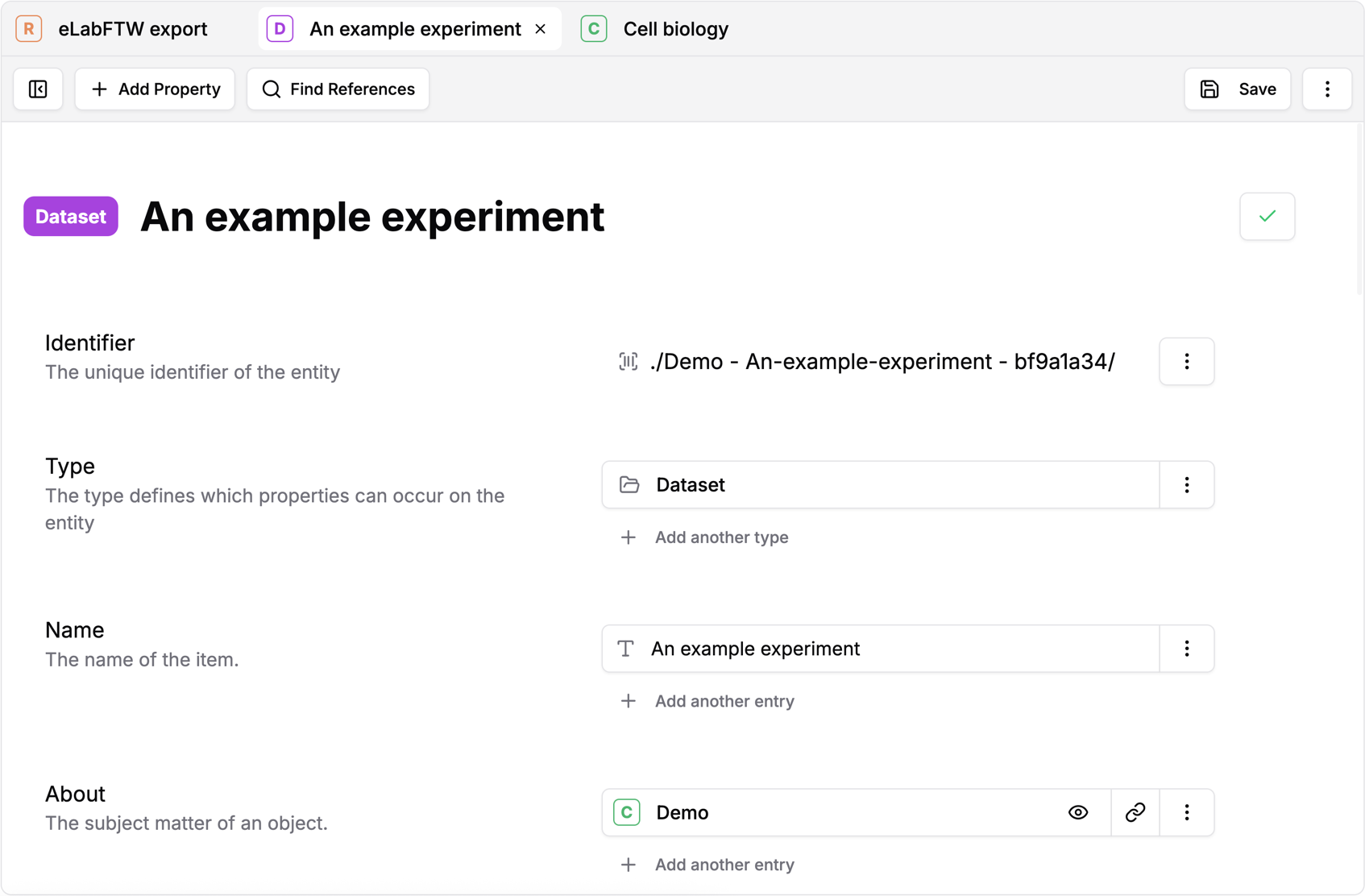Open the kebab menu for the Identifier field
Screen dimensions: 1365x896
click(x=1186, y=362)
